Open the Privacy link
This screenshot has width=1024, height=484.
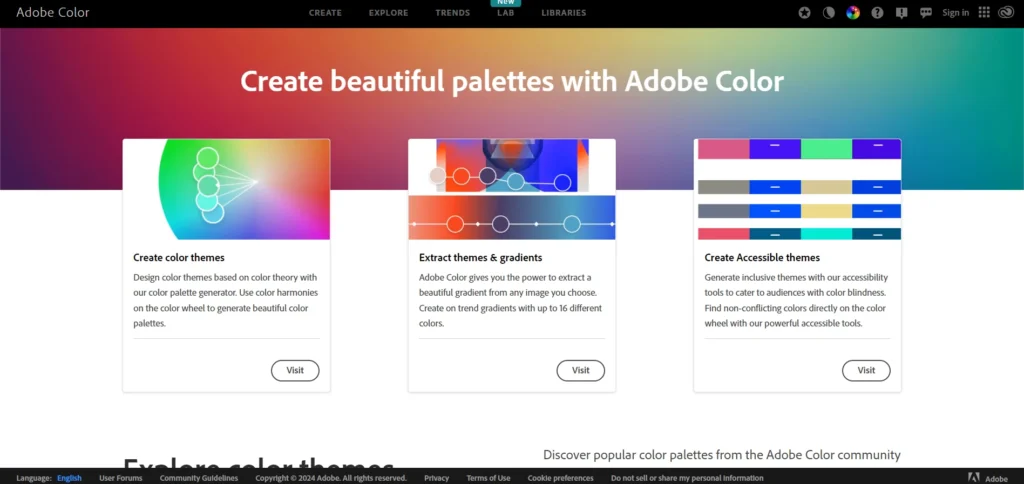[x=436, y=478]
